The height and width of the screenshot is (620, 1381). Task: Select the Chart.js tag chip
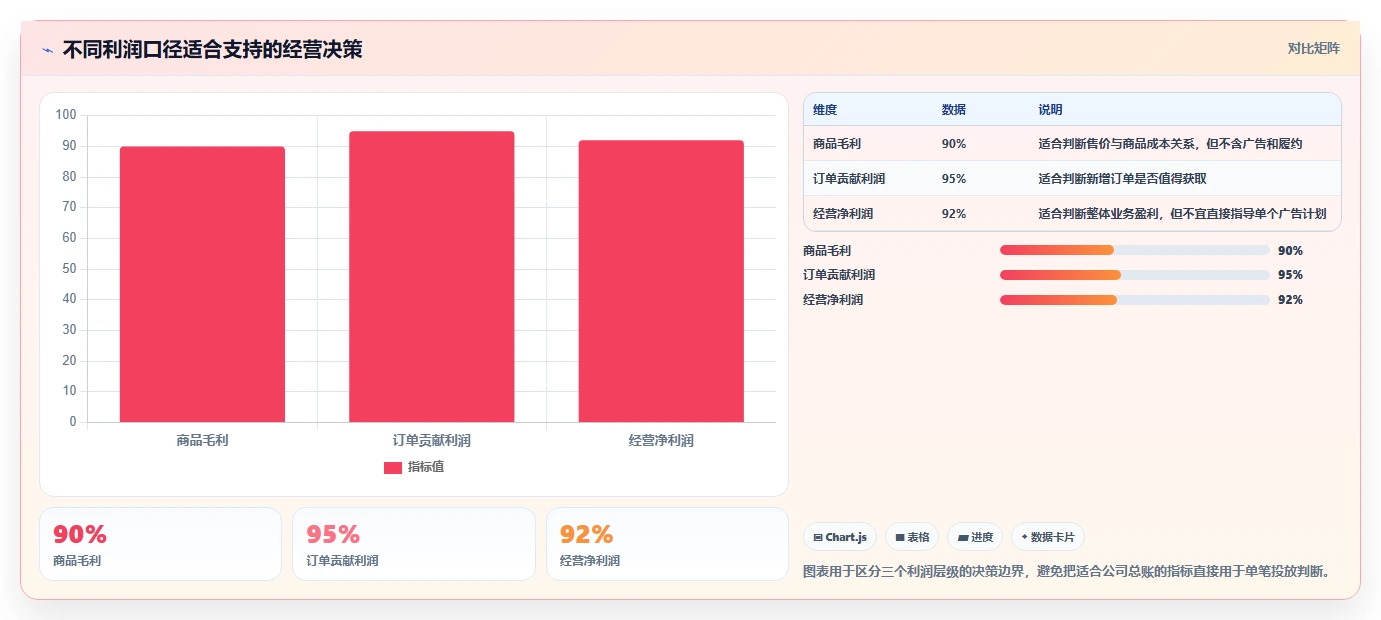[840, 537]
